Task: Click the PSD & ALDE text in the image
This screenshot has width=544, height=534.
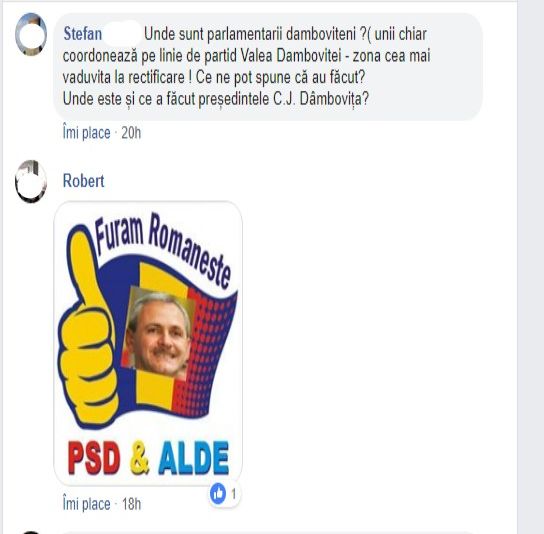Action: tap(148, 457)
